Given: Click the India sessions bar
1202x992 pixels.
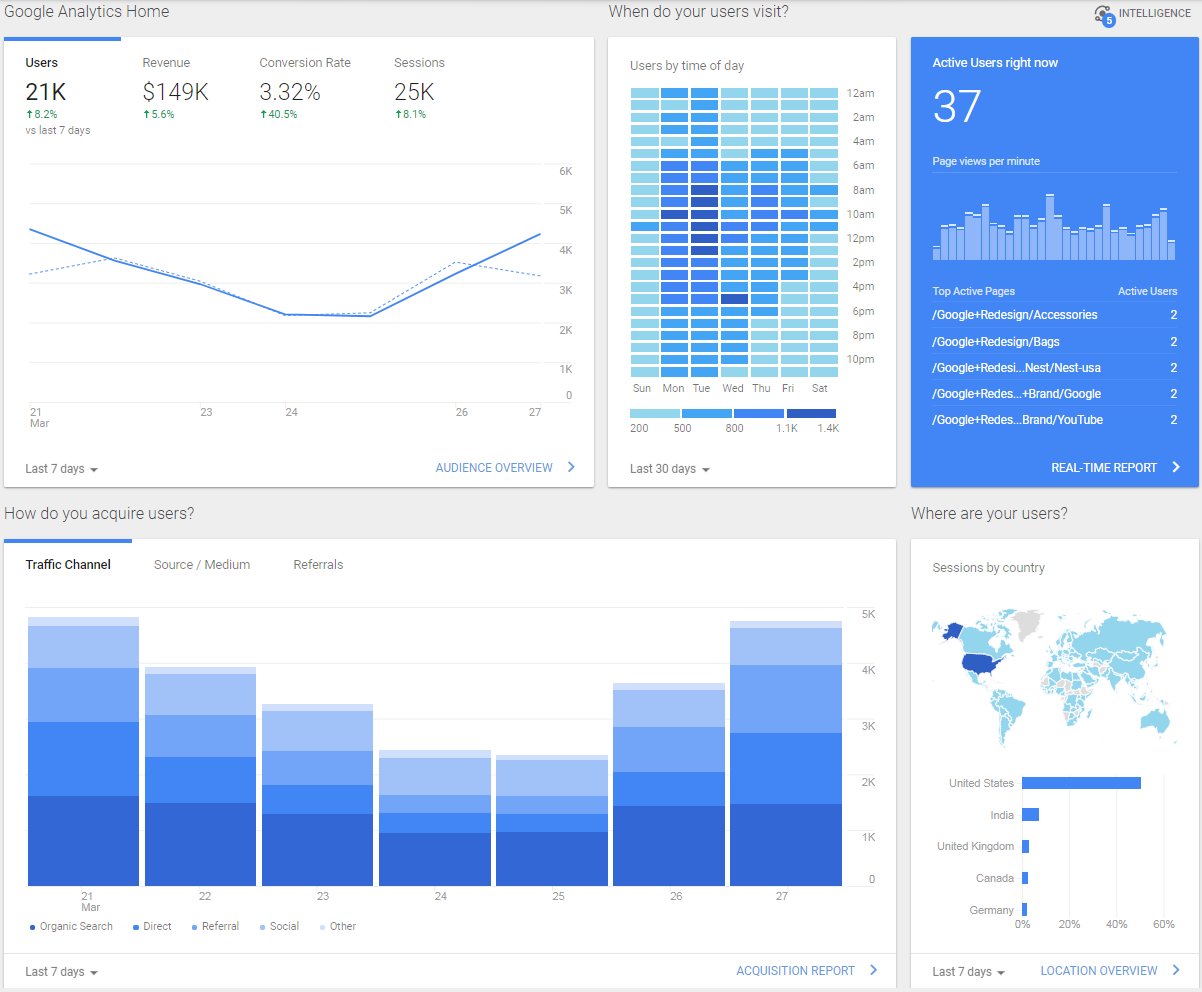Looking at the screenshot, I should coord(1030,815).
